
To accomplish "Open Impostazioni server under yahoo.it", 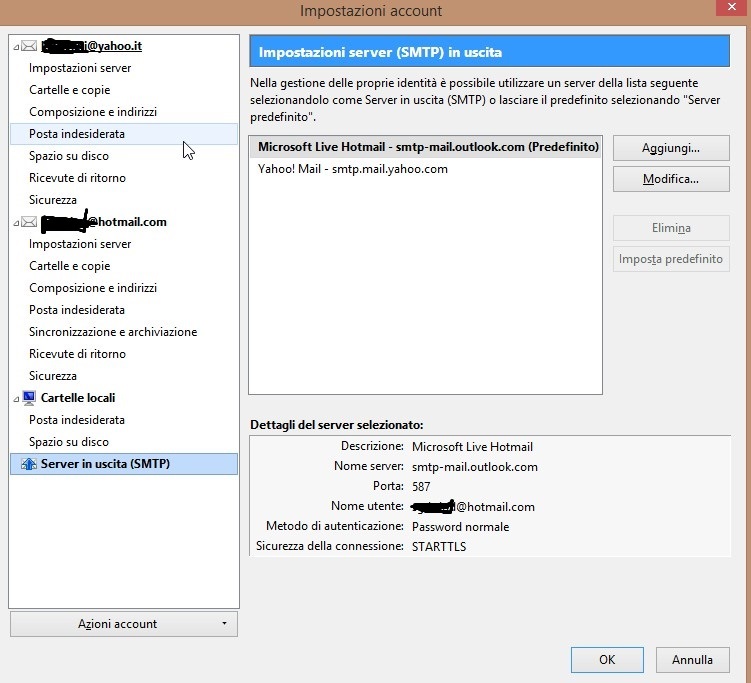I will click(80, 68).
